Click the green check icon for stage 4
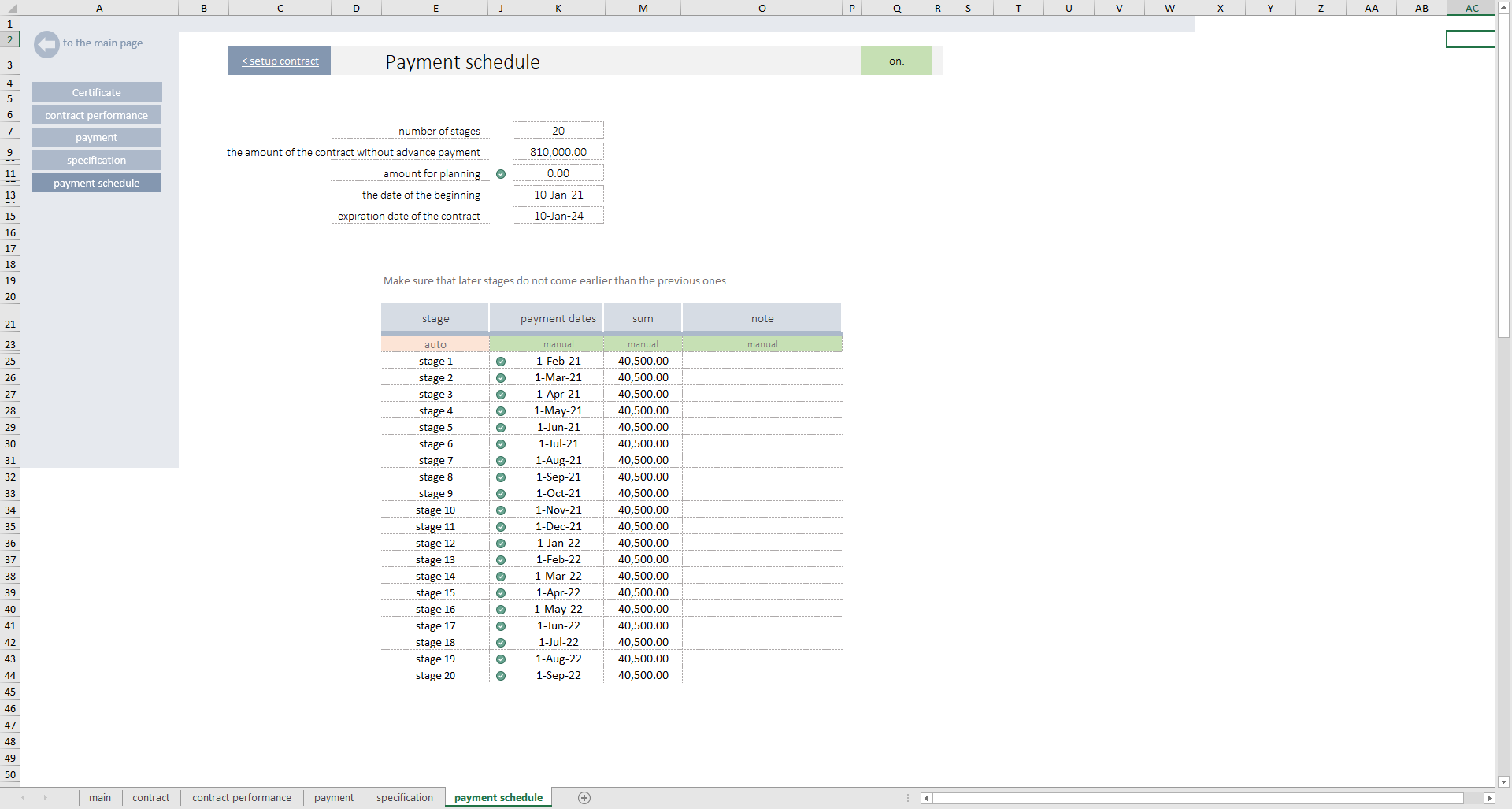 click(x=501, y=411)
